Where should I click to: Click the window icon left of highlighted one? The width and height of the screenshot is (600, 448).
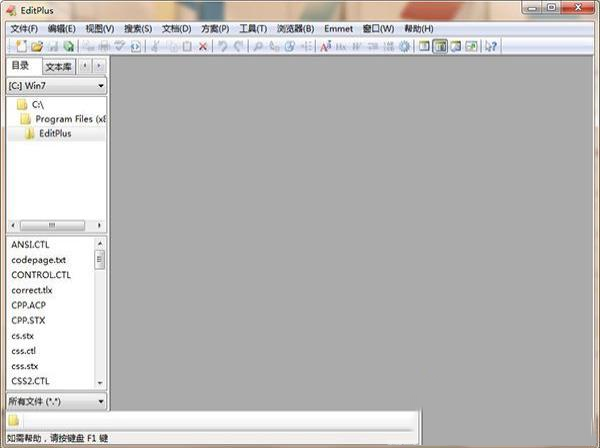[x=424, y=46]
